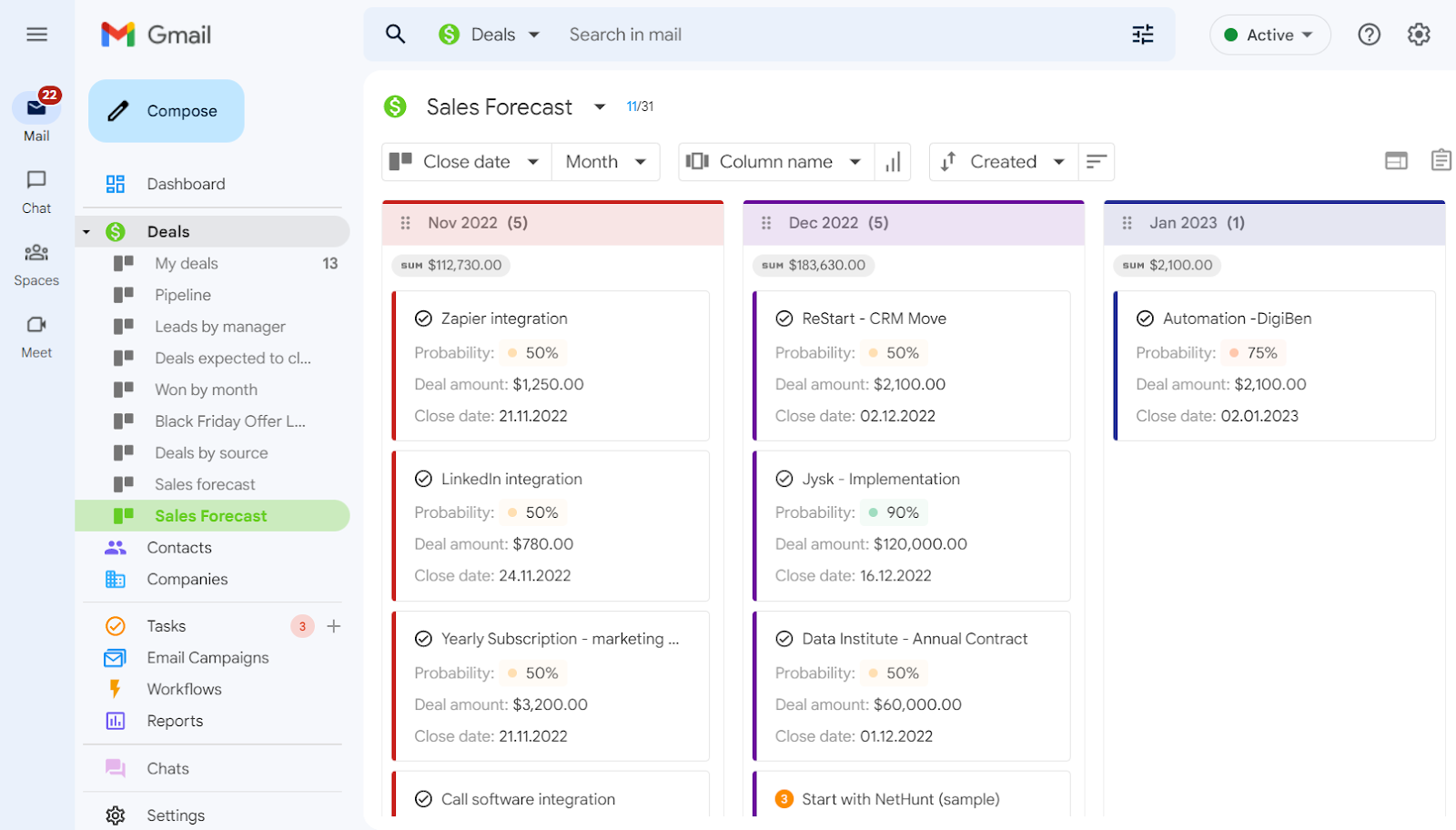Open Meet in left rail
Image resolution: width=1456 pixels, height=830 pixels.
coord(36,337)
